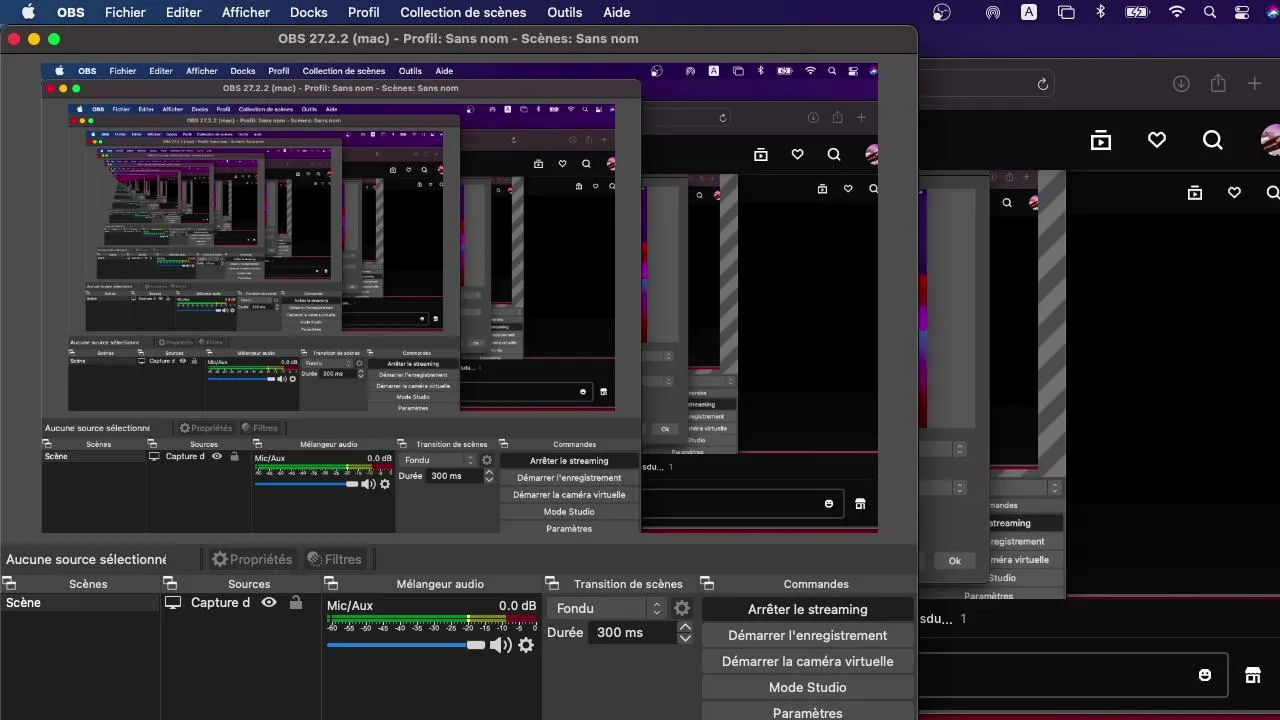The height and width of the screenshot is (720, 1280).
Task: Click dock icon left of main Sources title
Action: pos(170,583)
